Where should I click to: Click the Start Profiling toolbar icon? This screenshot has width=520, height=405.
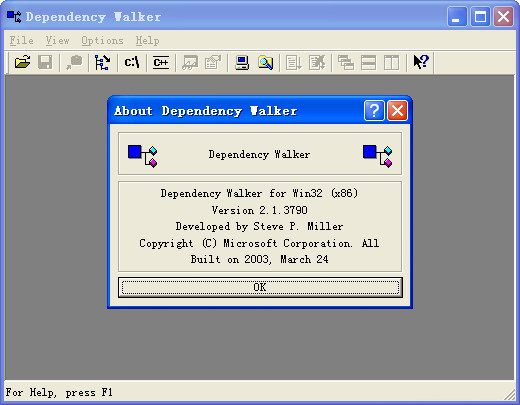coord(294,62)
